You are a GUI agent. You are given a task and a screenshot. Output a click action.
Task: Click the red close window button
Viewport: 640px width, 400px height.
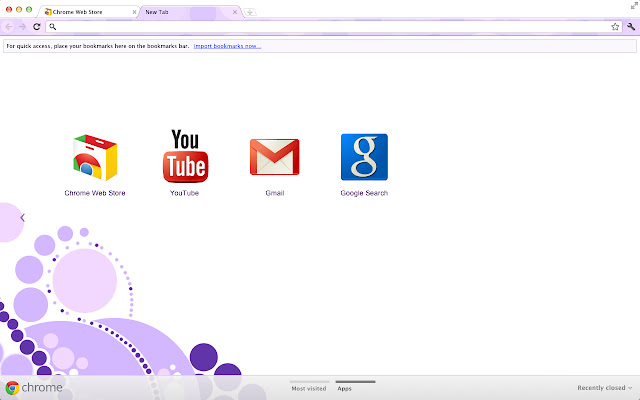[x=9, y=9]
